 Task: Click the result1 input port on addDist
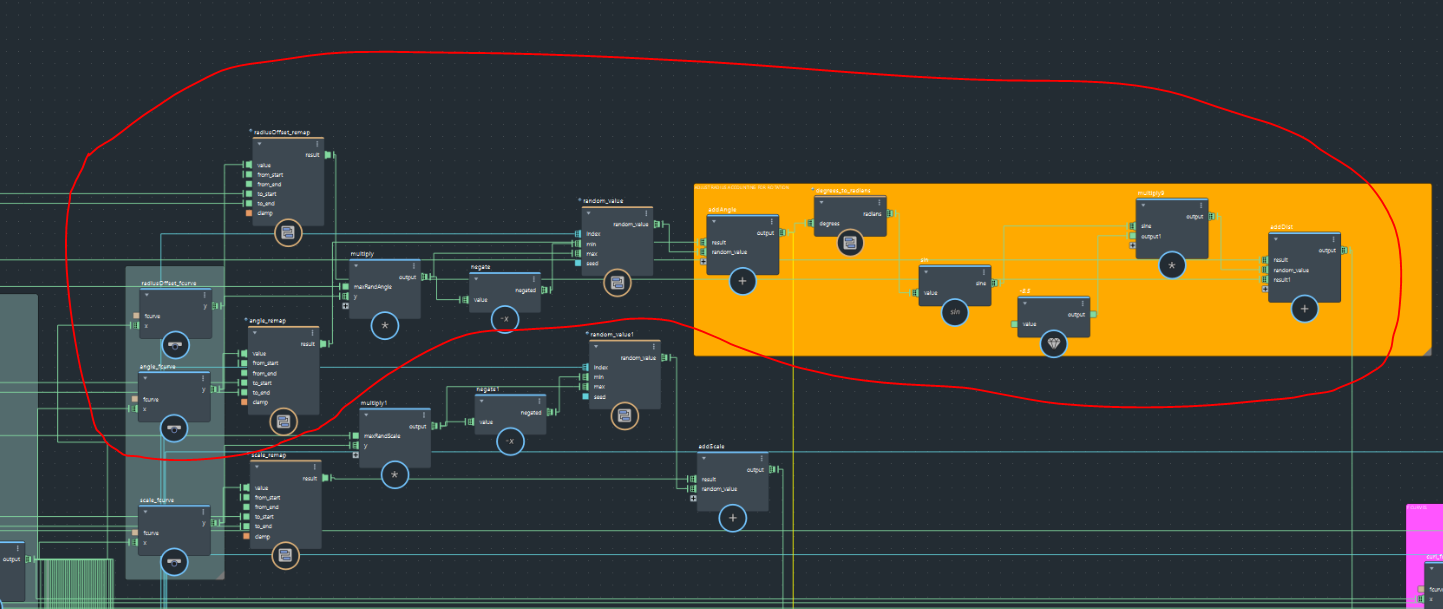pos(1265,280)
